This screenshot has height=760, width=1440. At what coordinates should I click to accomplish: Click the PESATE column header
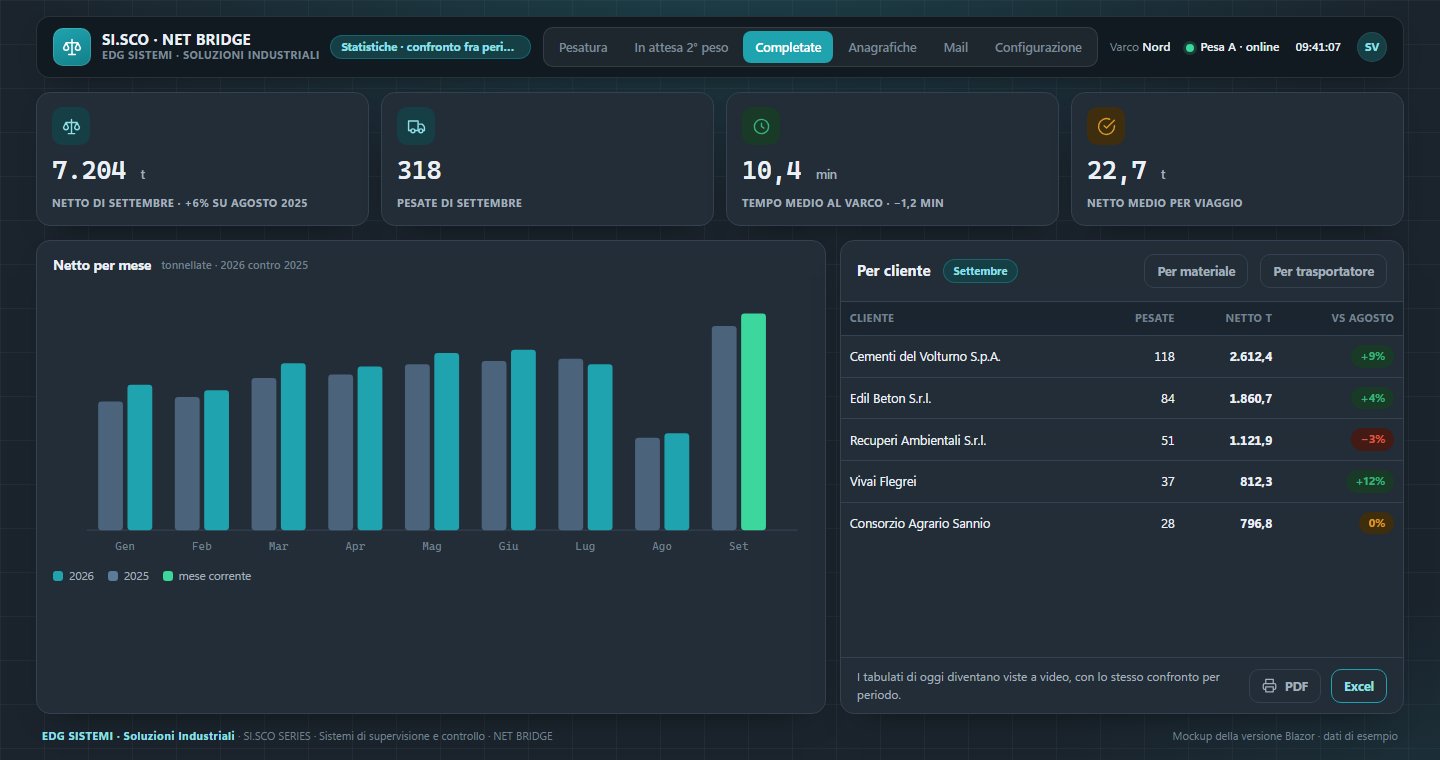pos(1154,318)
